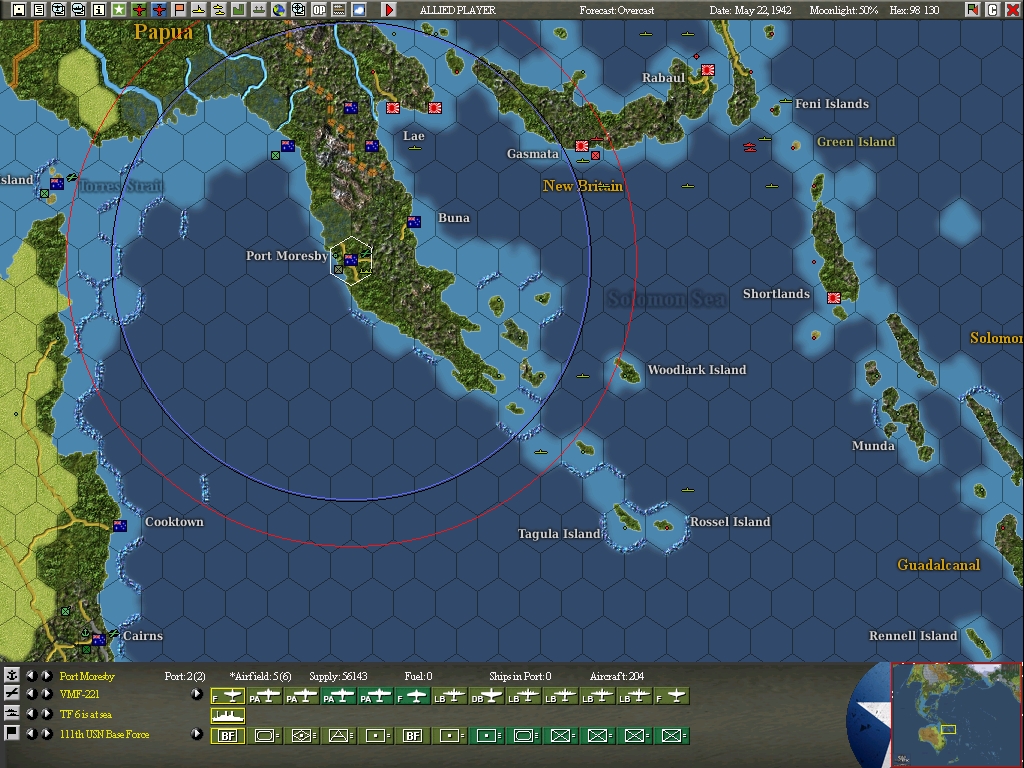This screenshot has height=768, width=1024.
Task: Click the 'Port: 2(2)' value
Action: coord(185,677)
